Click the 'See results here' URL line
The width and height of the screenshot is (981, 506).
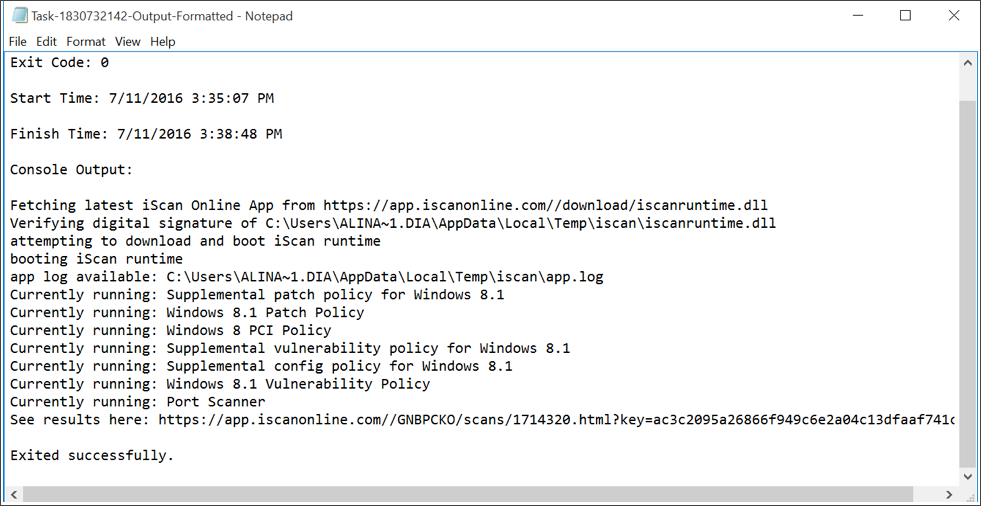click(483, 419)
